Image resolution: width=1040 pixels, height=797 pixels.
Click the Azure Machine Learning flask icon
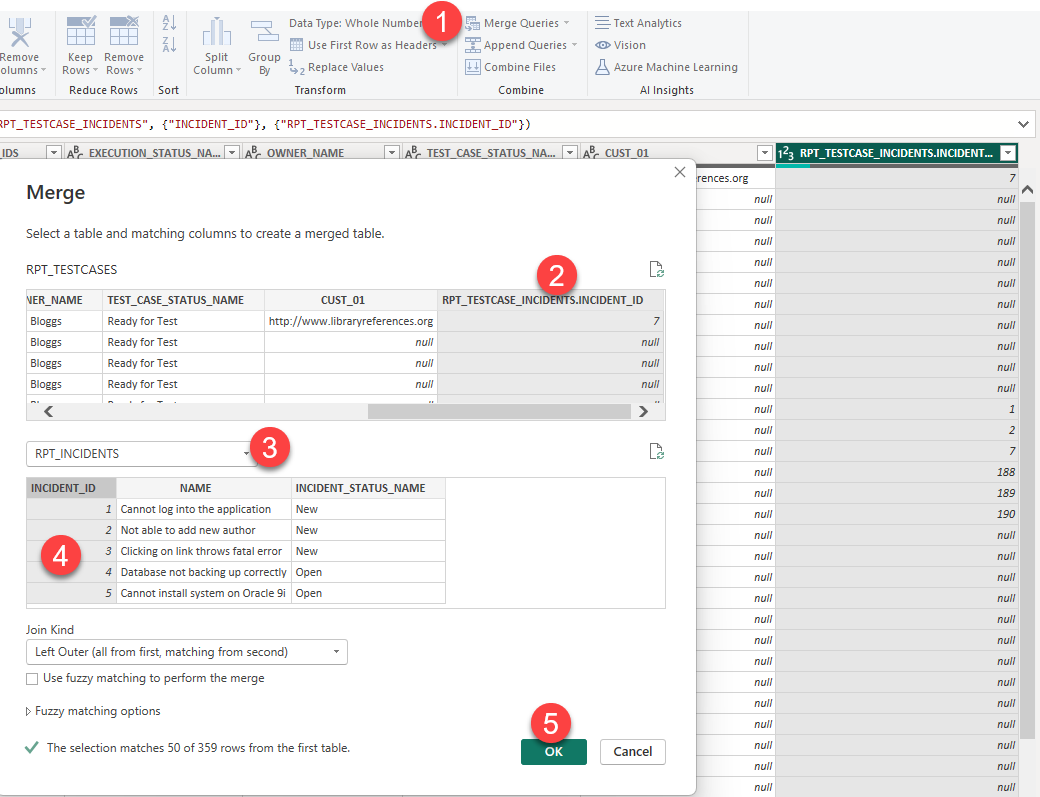602,67
